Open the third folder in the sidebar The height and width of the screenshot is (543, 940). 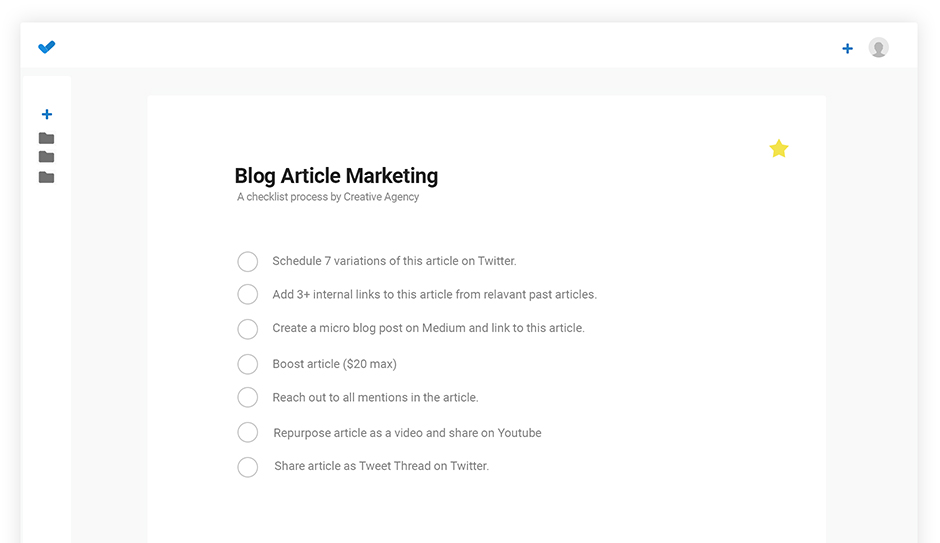[x=46, y=177]
